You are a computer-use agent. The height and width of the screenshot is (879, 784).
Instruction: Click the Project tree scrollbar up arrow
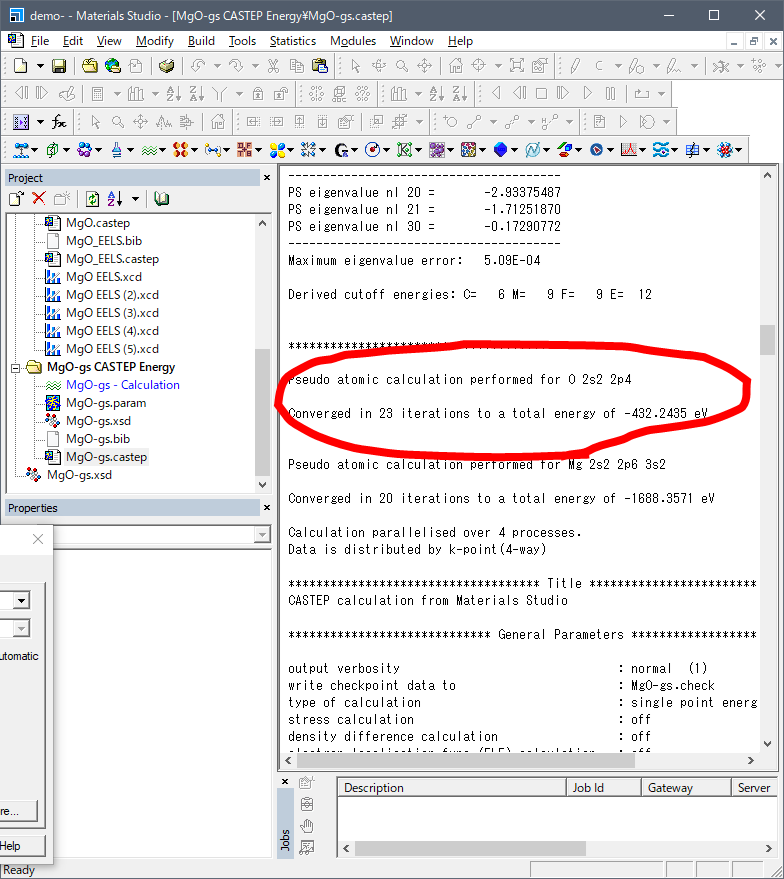pos(262,223)
